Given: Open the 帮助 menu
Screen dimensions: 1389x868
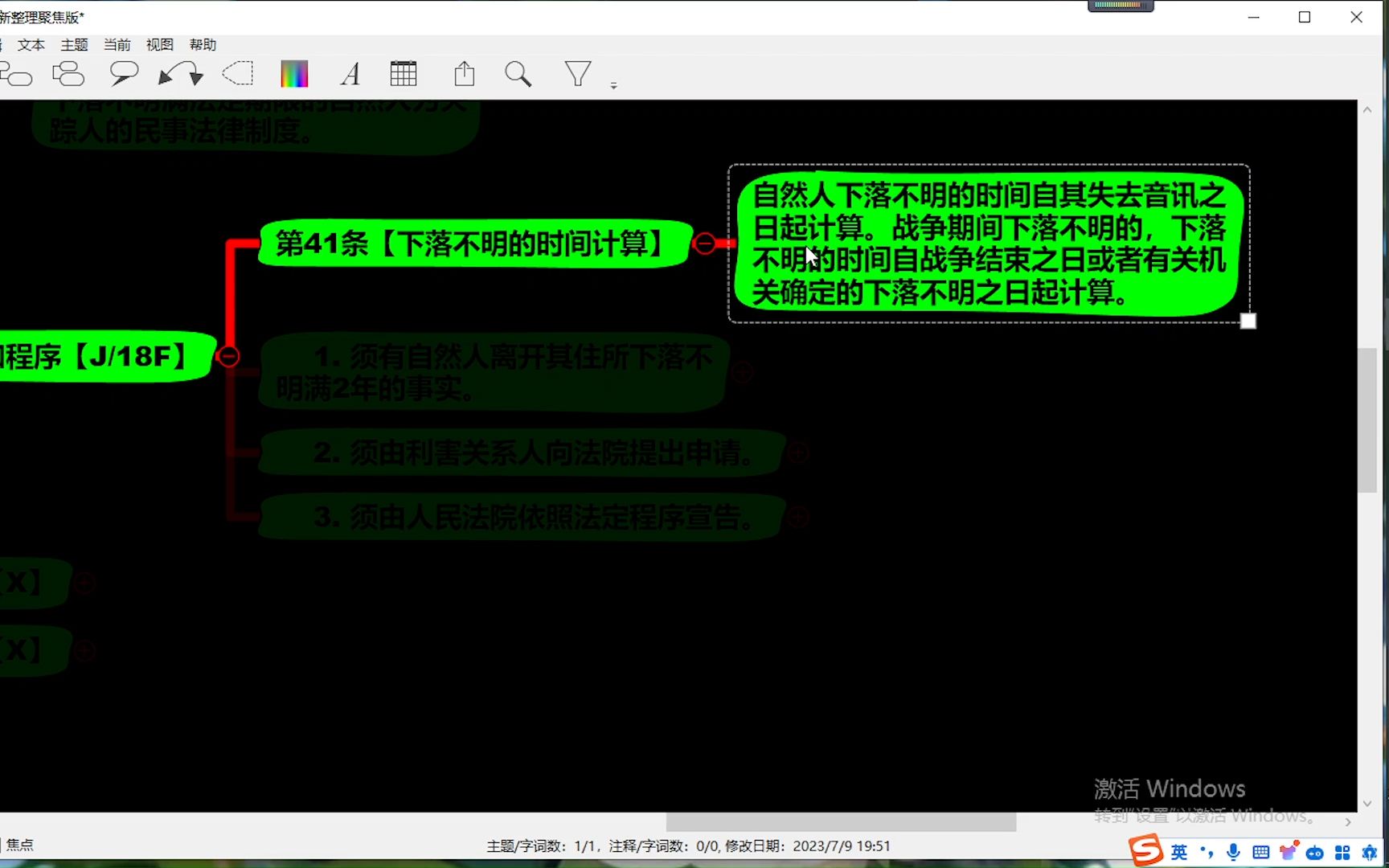Looking at the screenshot, I should (203, 45).
